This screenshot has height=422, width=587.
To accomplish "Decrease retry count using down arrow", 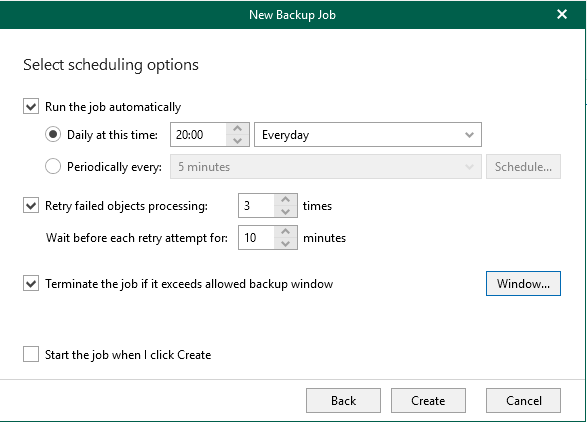I will [286, 212].
